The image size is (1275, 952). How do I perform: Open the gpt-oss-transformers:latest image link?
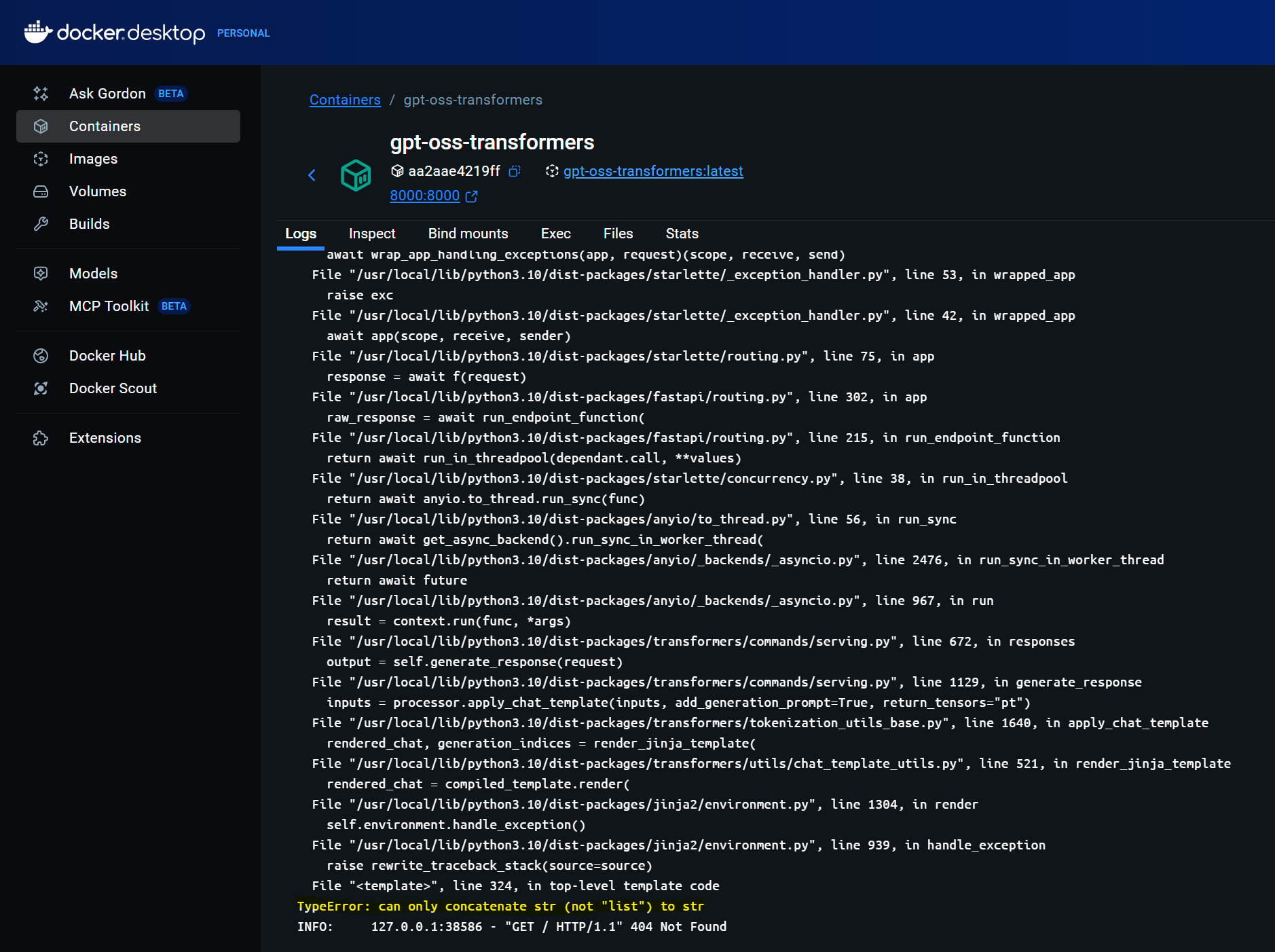(653, 171)
